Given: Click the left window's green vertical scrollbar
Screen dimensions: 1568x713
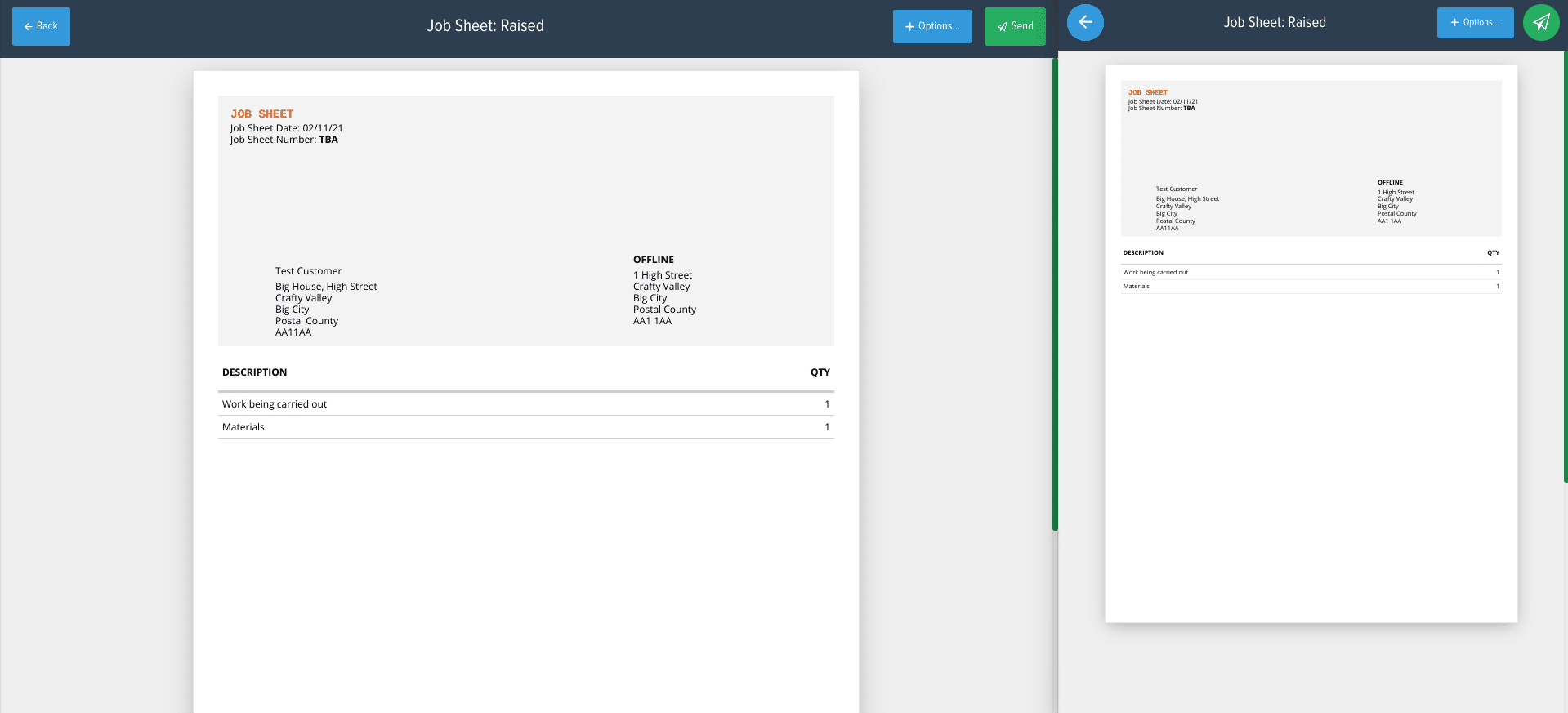Looking at the screenshot, I should point(1055,294).
